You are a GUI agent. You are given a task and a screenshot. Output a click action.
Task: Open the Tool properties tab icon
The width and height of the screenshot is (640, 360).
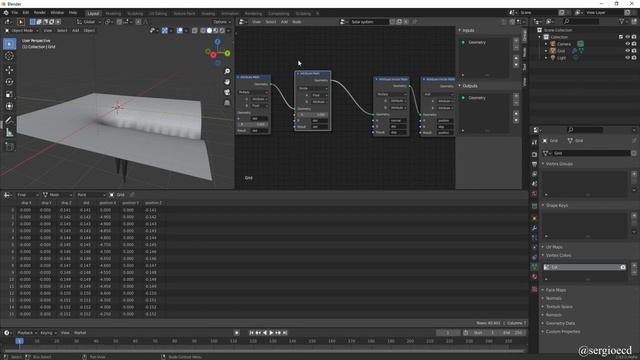pyautogui.click(x=534, y=142)
